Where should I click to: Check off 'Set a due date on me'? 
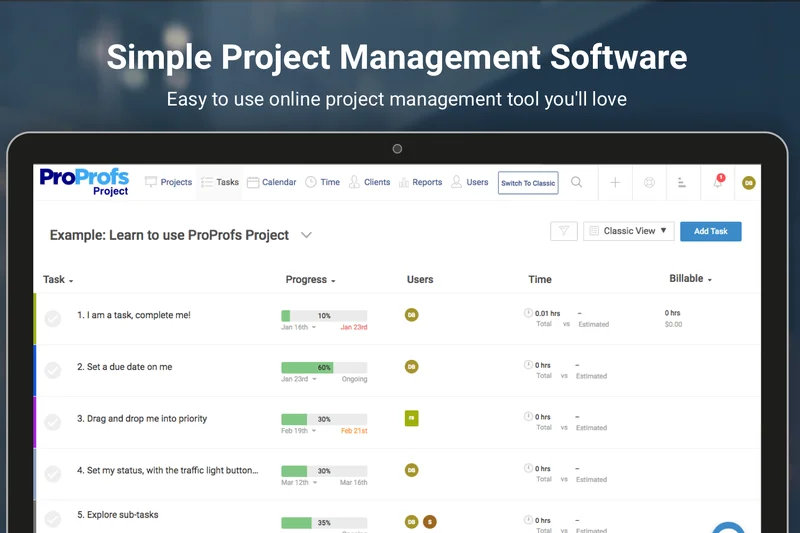click(x=53, y=370)
